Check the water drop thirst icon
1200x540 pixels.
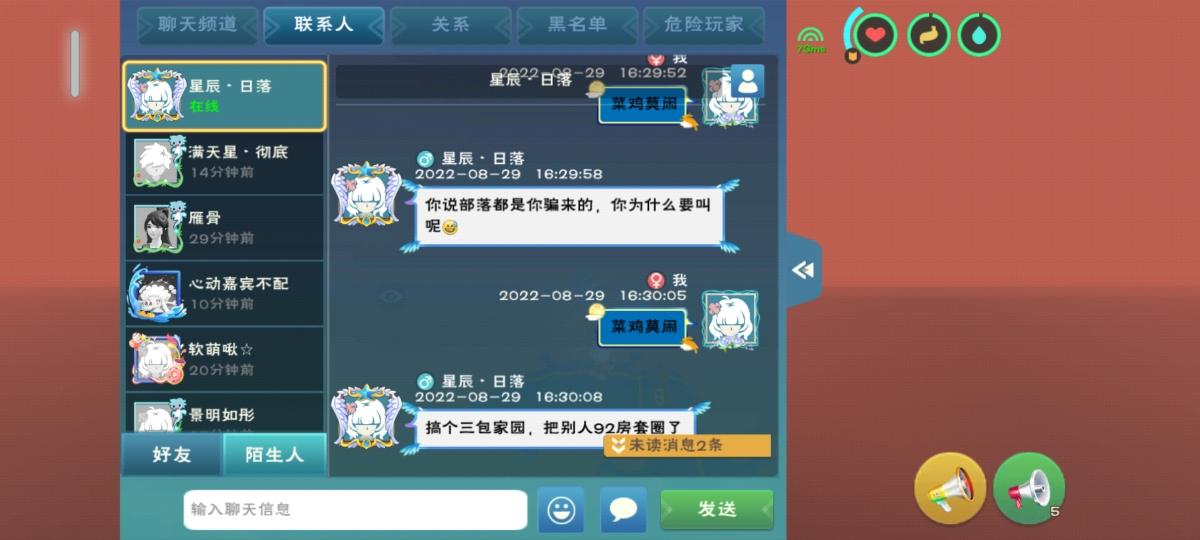point(979,35)
